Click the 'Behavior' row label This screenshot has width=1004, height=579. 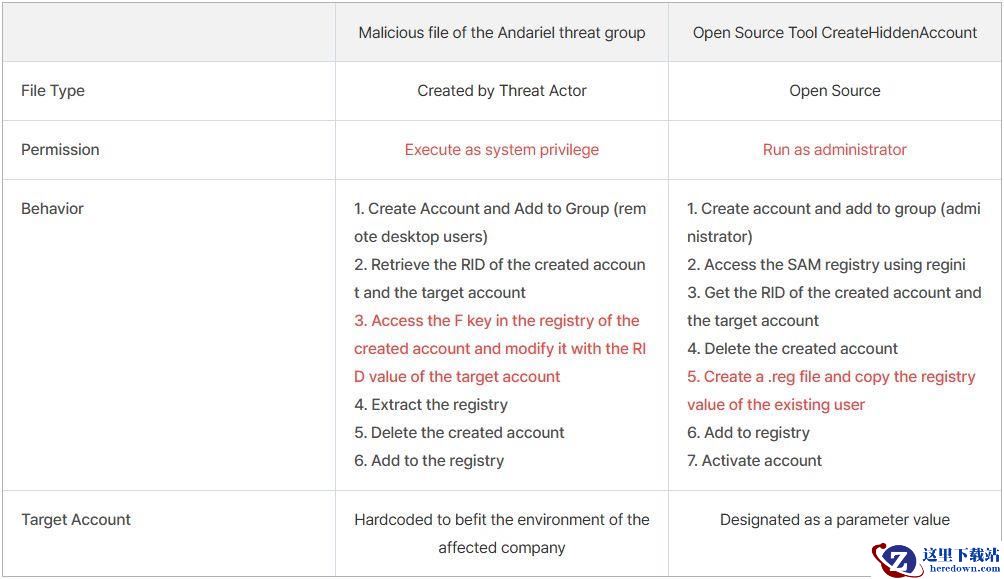pos(53,209)
